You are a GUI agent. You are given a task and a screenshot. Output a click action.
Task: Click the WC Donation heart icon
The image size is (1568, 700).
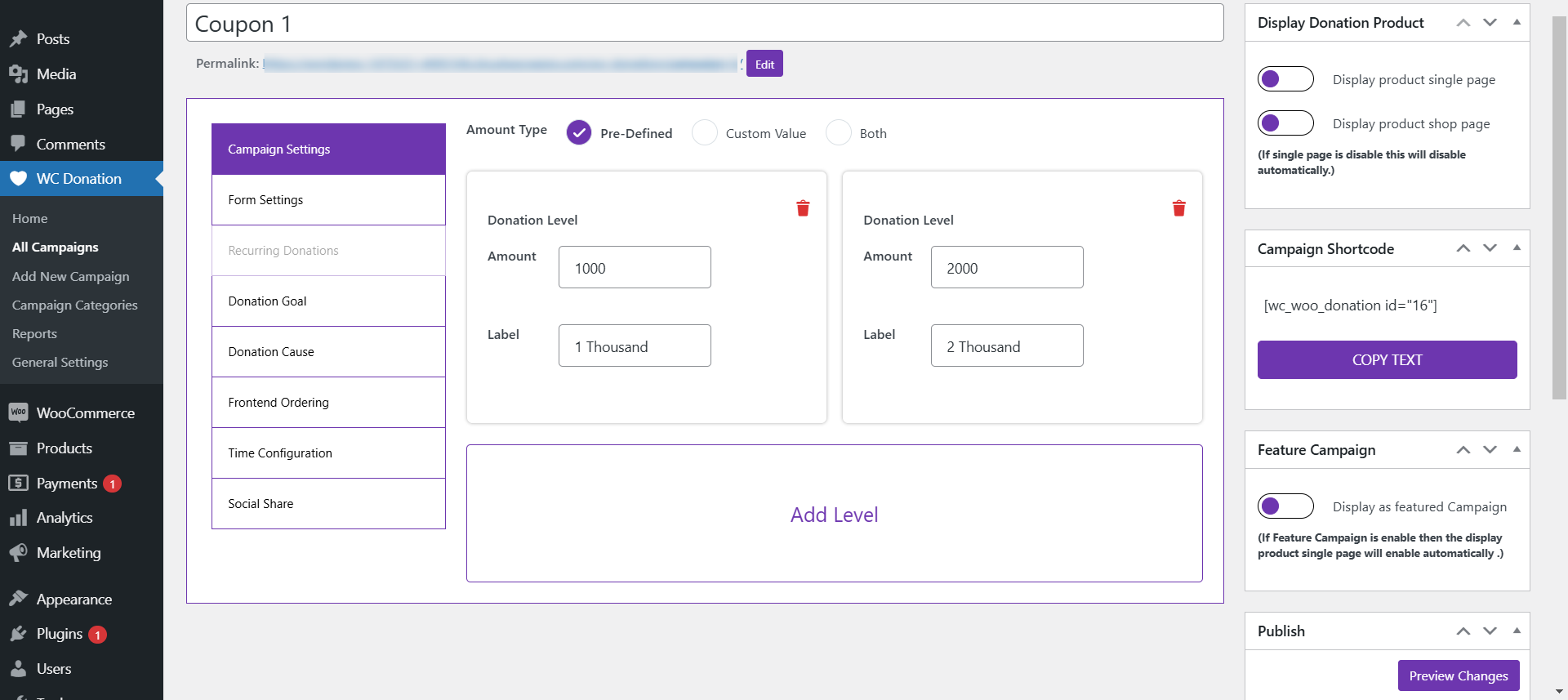18,179
